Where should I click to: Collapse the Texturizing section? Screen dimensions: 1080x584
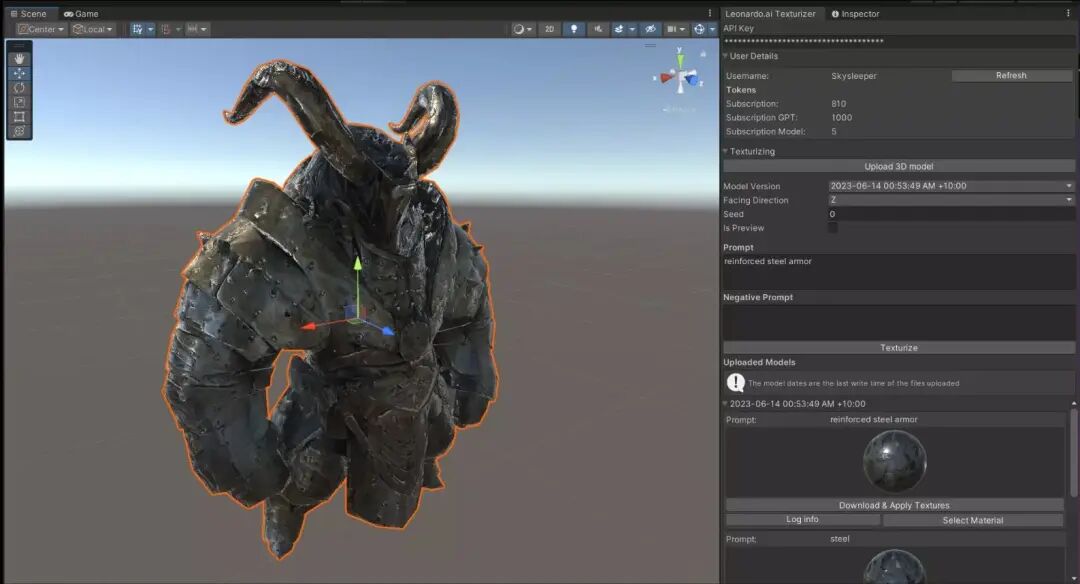click(725, 151)
